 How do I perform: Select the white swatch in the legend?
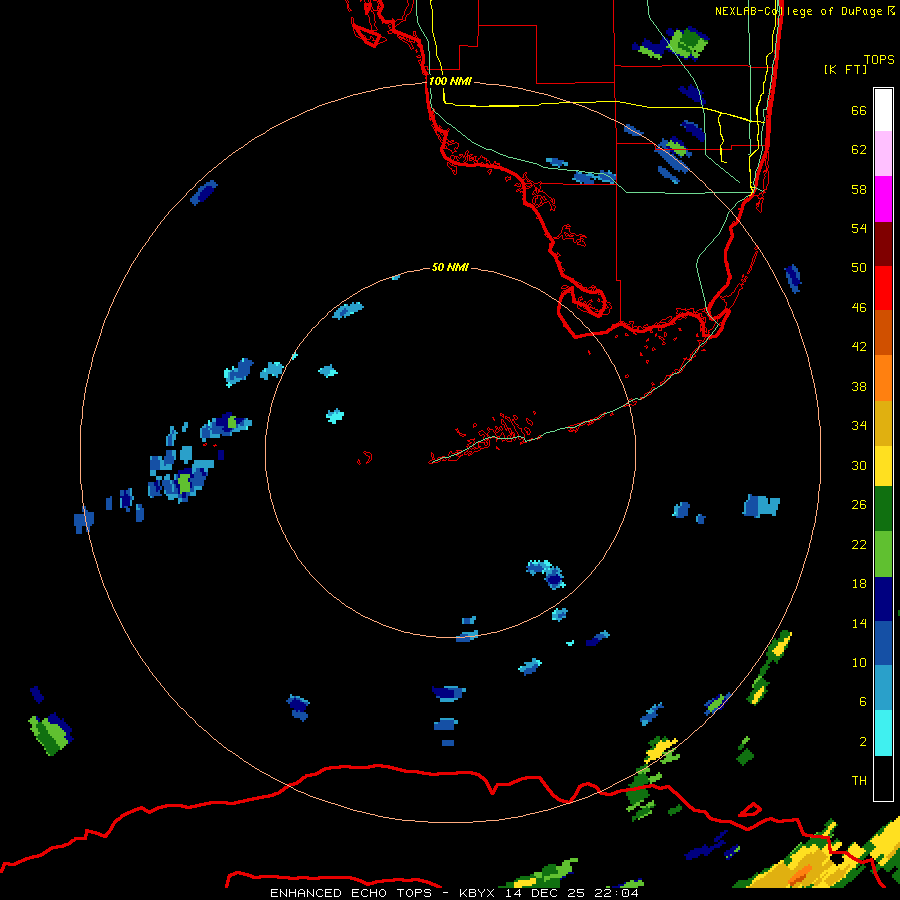[883, 110]
